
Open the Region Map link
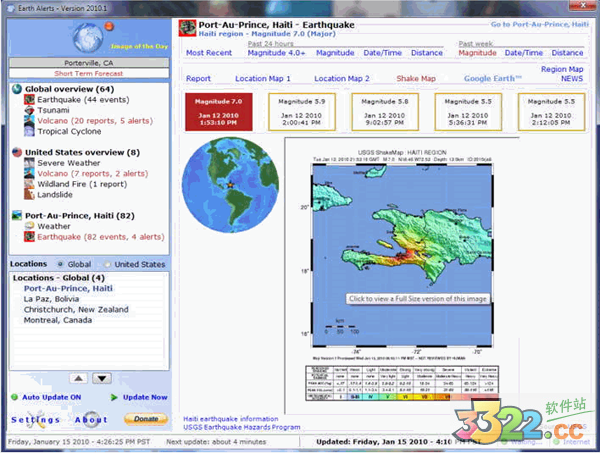pos(562,69)
